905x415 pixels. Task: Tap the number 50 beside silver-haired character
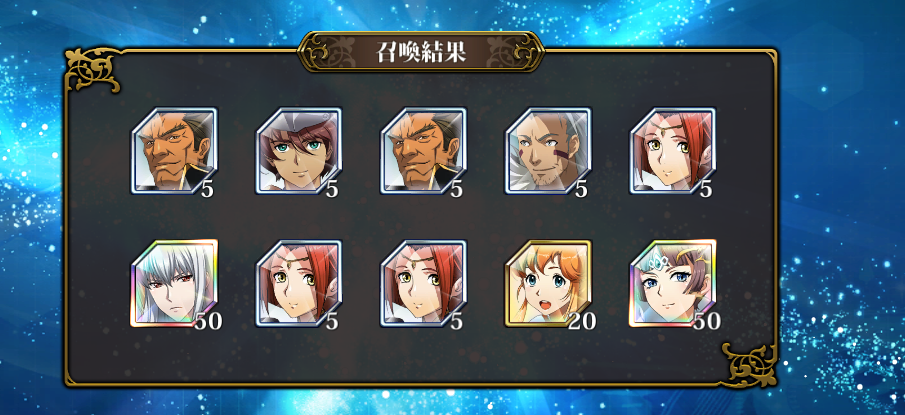208,322
